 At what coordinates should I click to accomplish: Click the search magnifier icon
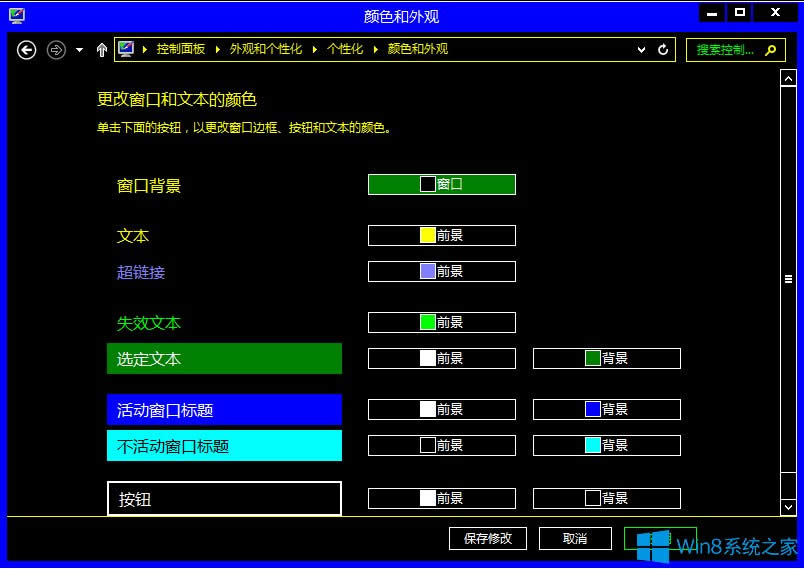click(x=769, y=49)
